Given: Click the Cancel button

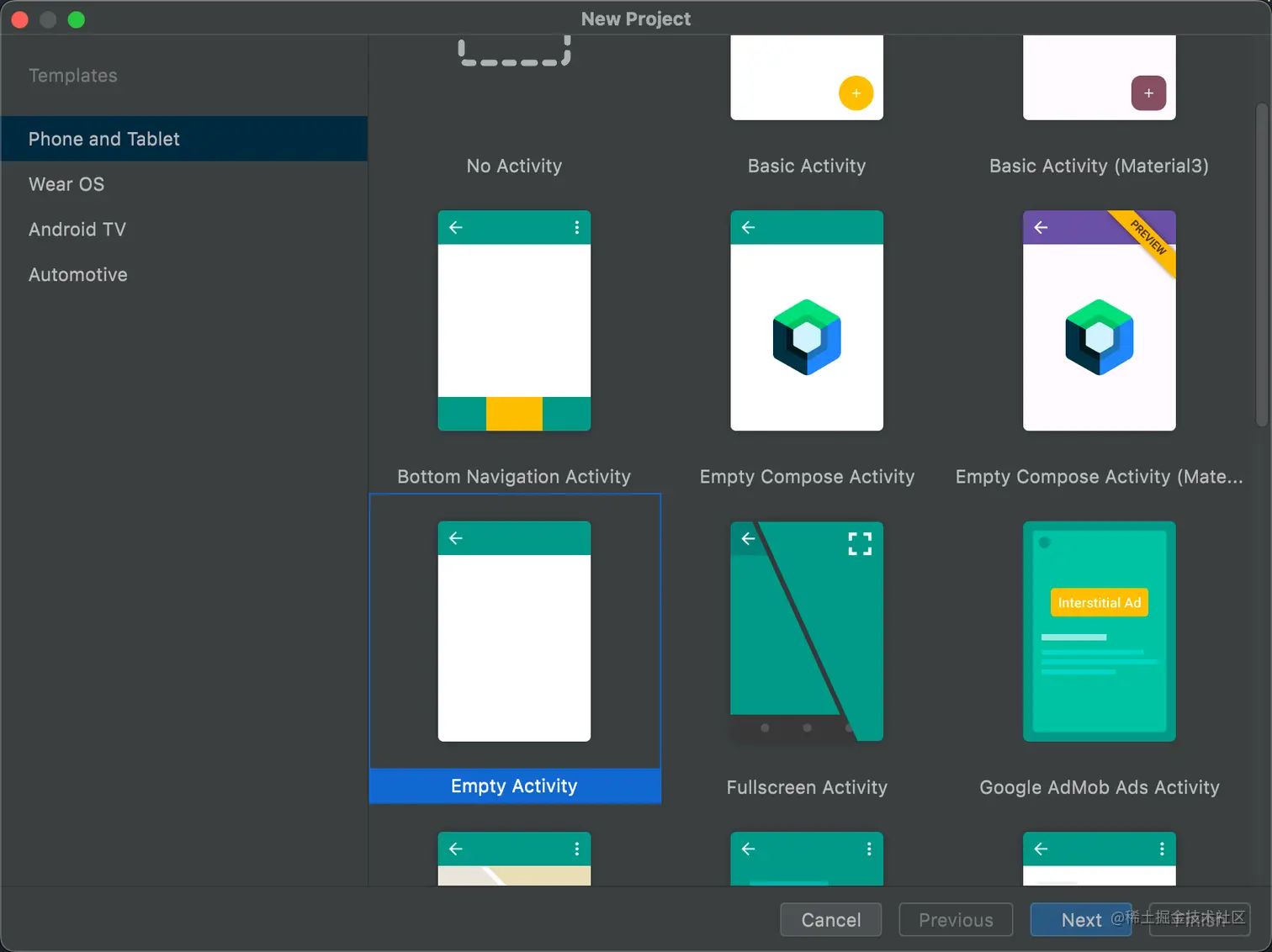Looking at the screenshot, I should [x=830, y=919].
